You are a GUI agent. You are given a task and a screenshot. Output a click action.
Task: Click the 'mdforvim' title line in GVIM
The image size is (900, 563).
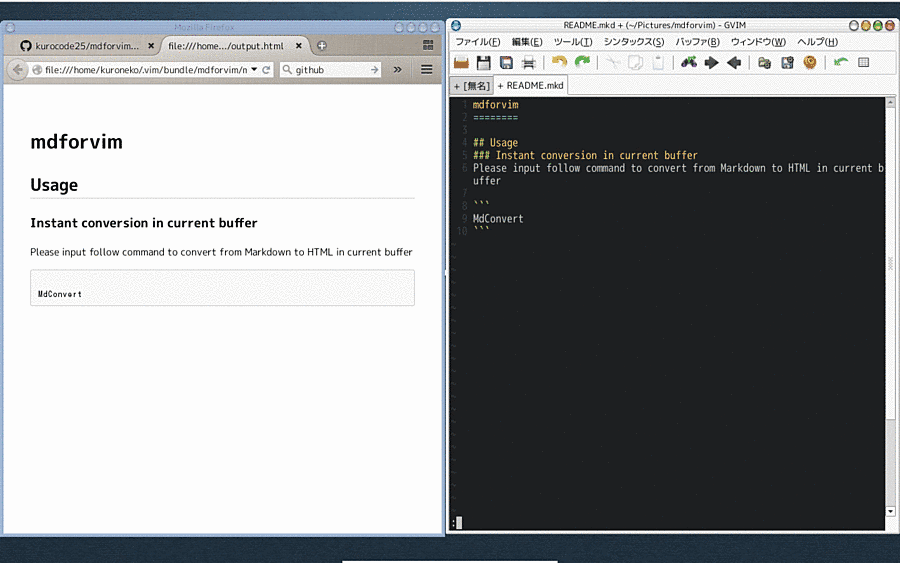pyautogui.click(x=495, y=105)
